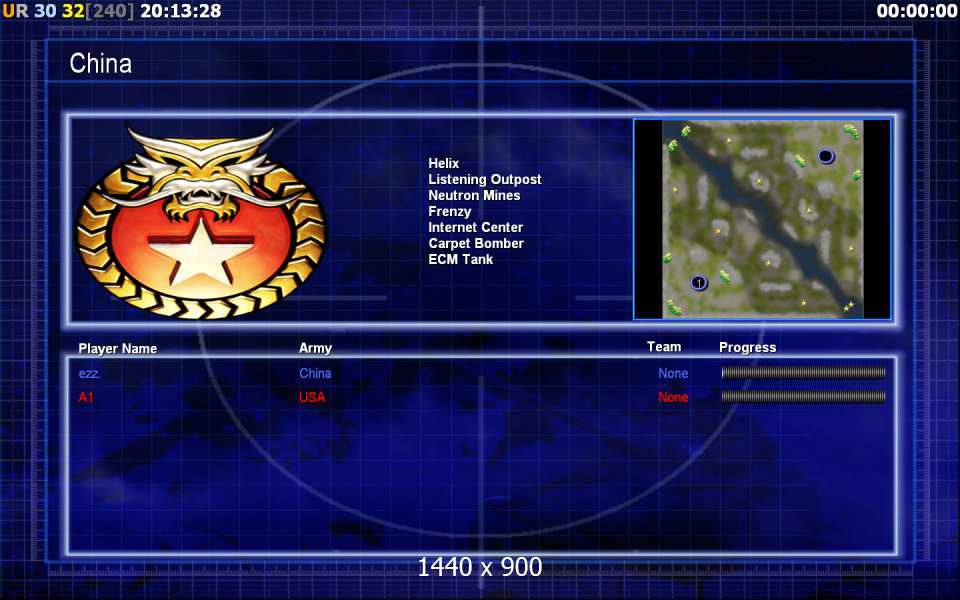This screenshot has height=600, width=960.
Task: Click the UR indicator in the top overlay
Action: [15, 11]
